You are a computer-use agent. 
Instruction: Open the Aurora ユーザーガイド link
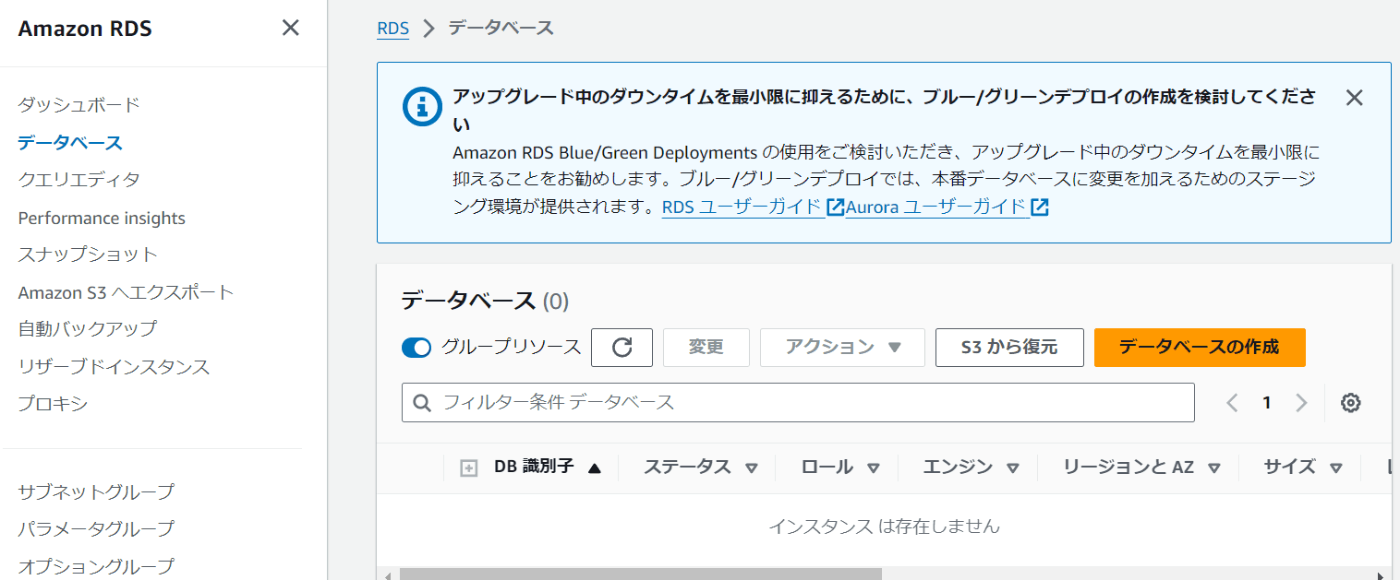[937, 207]
